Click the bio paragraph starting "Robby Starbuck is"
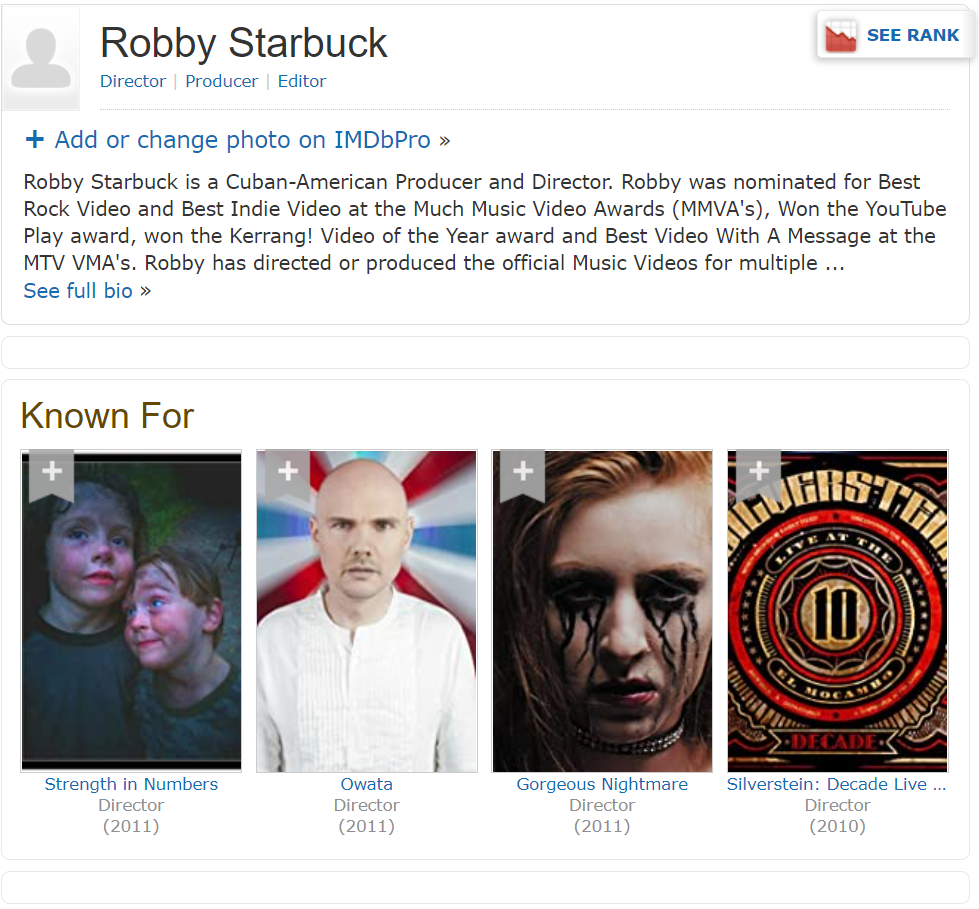The width and height of the screenshot is (979, 909). click(485, 222)
